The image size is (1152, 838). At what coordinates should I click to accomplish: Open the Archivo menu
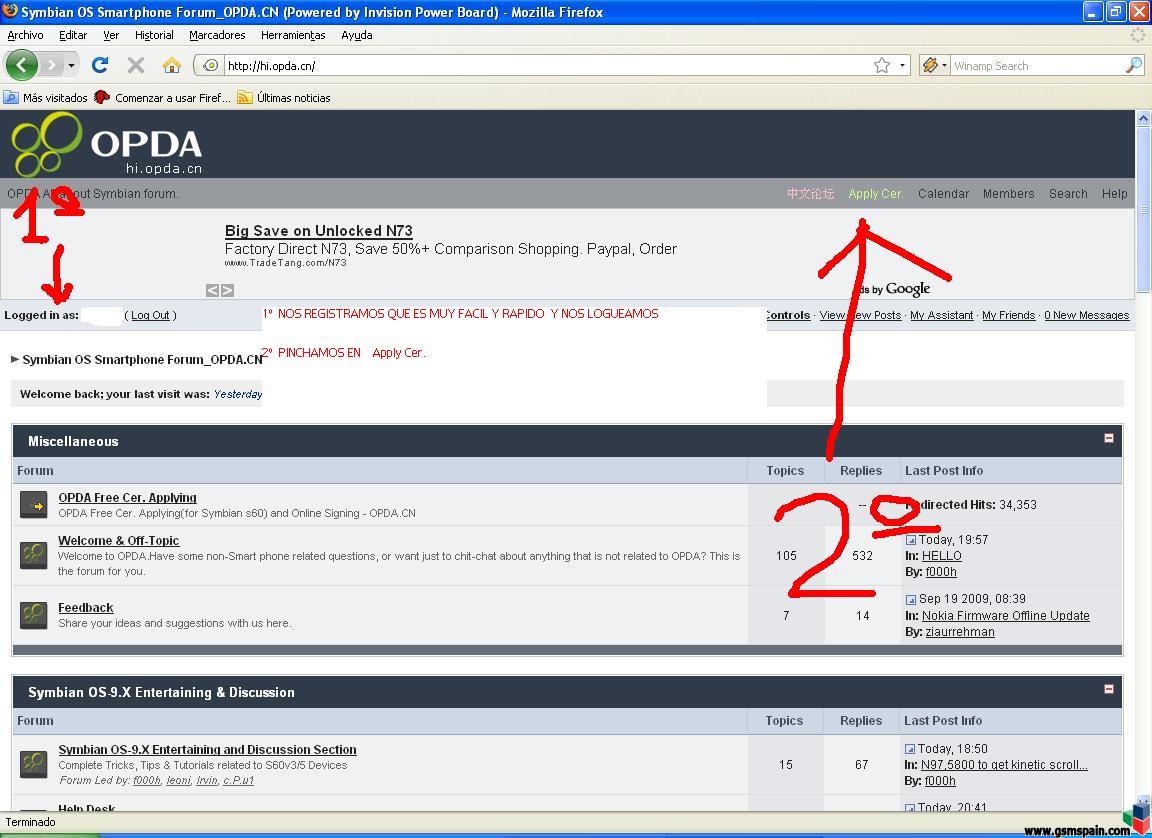click(x=25, y=35)
